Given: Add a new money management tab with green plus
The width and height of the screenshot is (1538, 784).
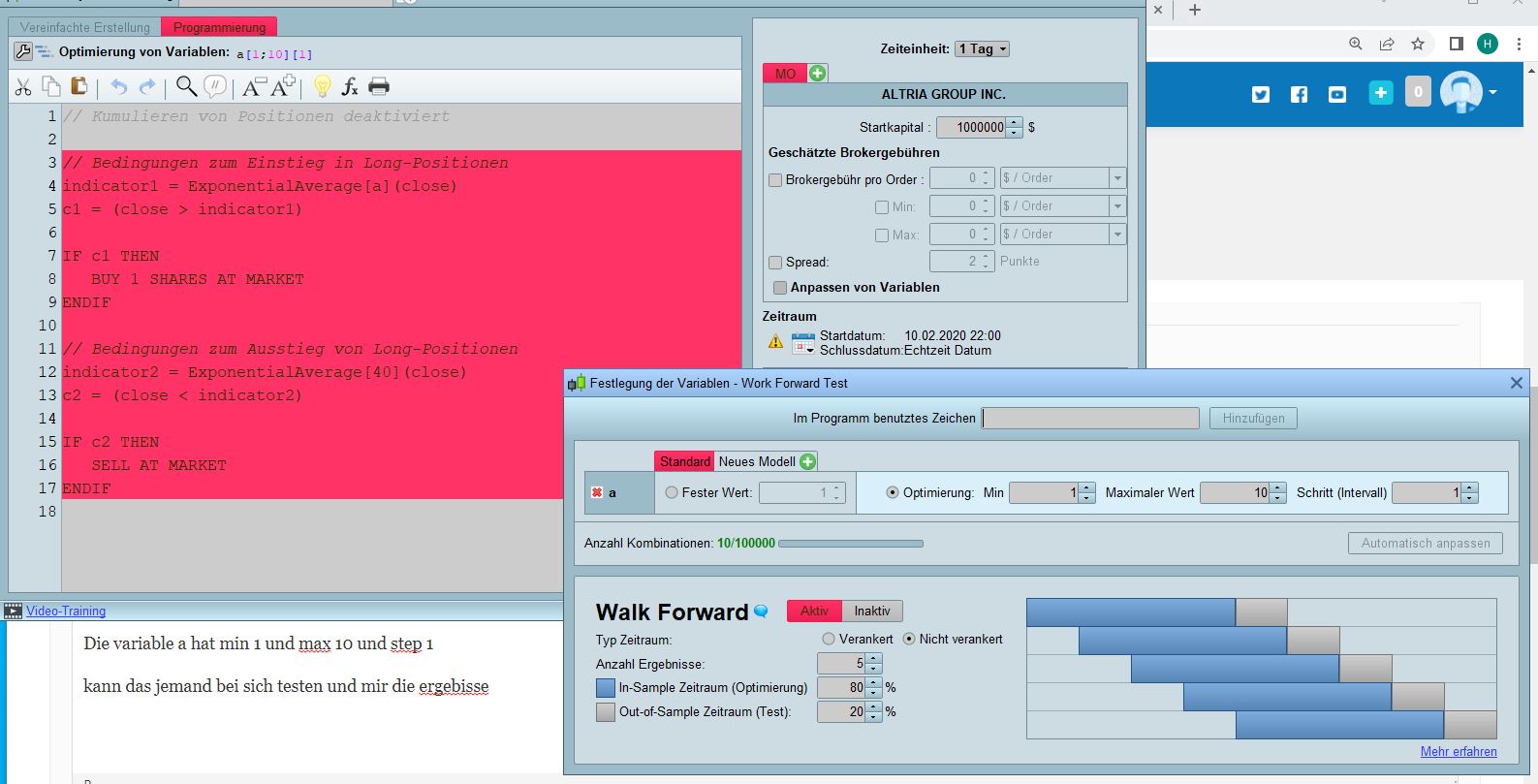Looking at the screenshot, I should click(x=818, y=74).
